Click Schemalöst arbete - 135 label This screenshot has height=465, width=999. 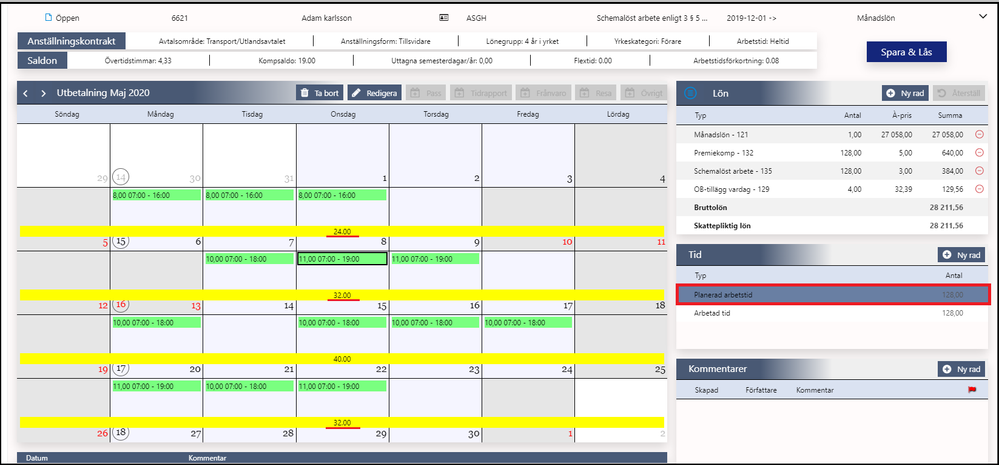click(733, 171)
